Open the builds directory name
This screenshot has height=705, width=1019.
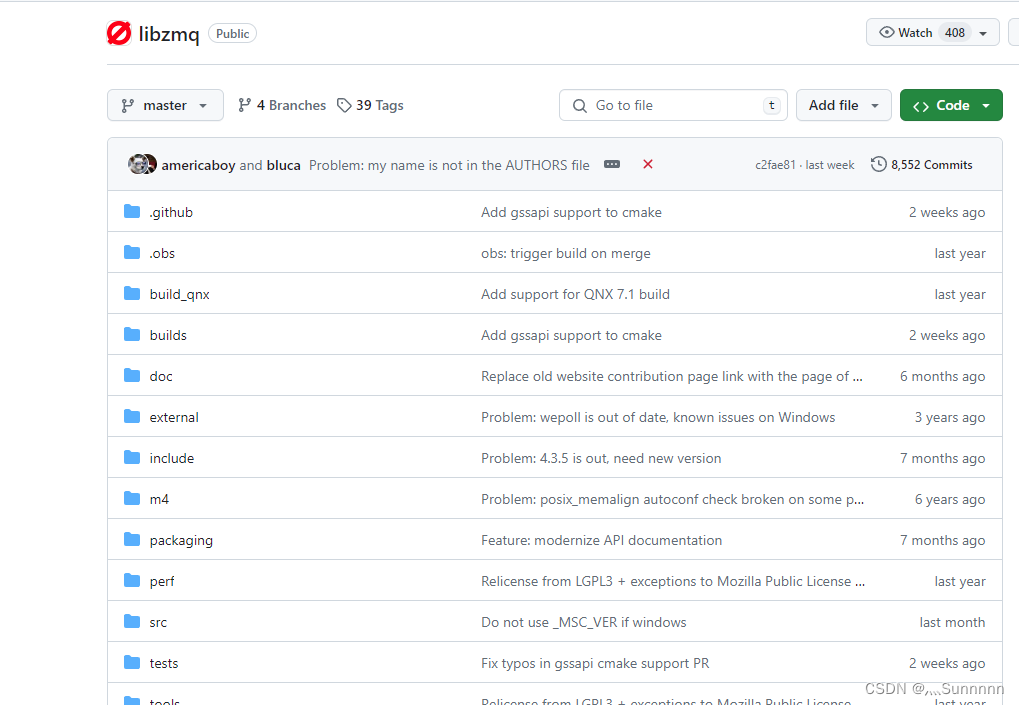[x=168, y=335]
